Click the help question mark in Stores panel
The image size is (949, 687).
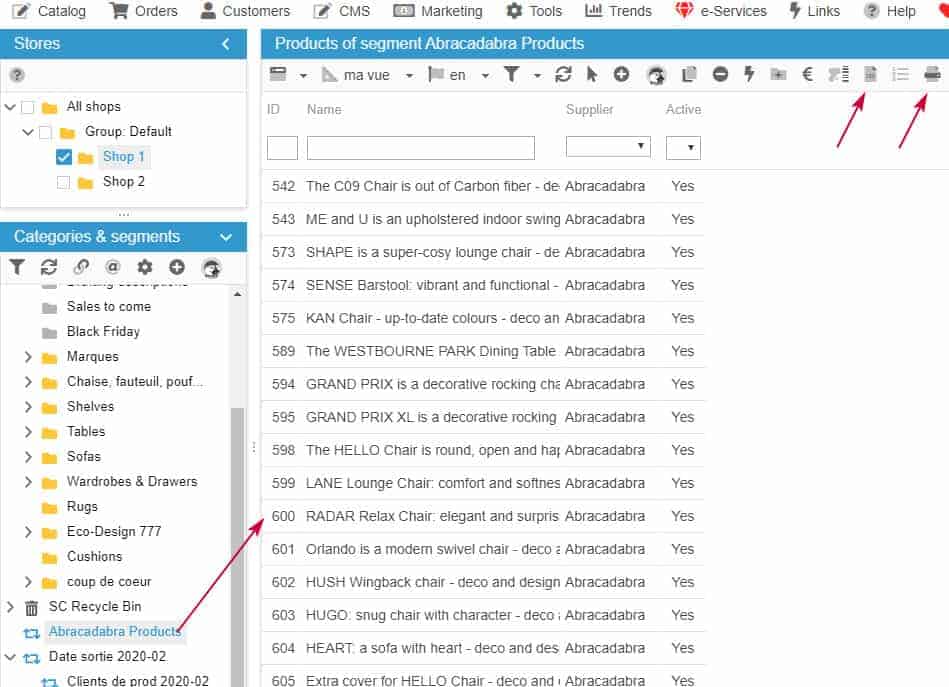tap(17, 76)
